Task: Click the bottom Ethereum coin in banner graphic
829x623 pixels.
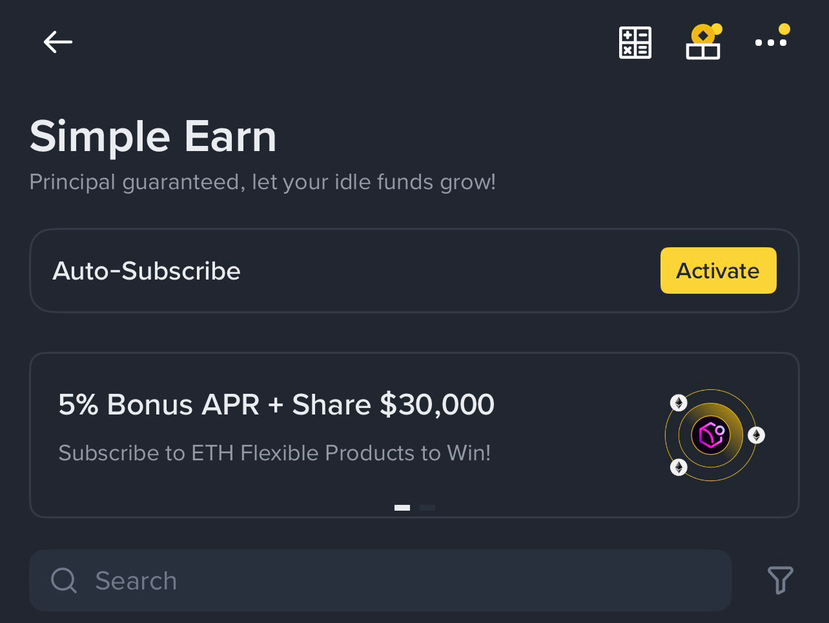Action: (x=679, y=467)
